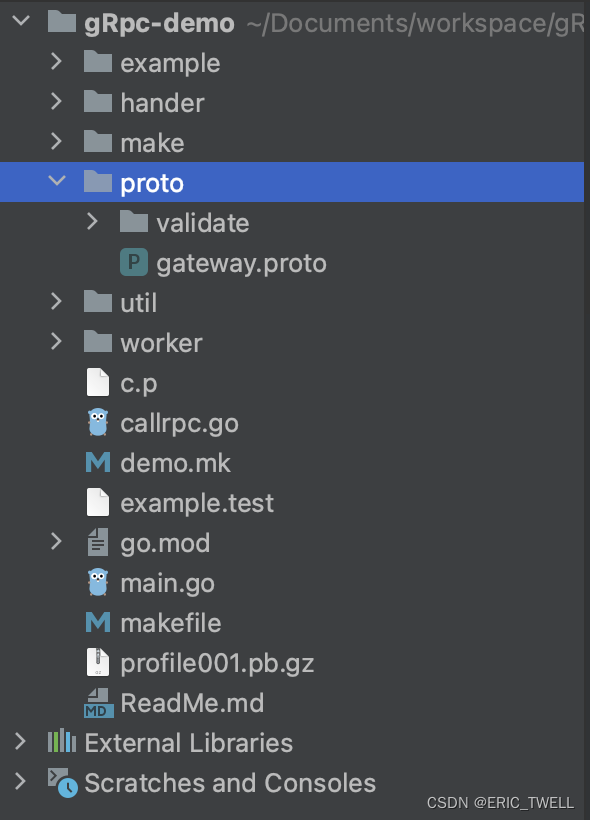Select the c.p file
The image size is (590, 820).
(x=139, y=384)
